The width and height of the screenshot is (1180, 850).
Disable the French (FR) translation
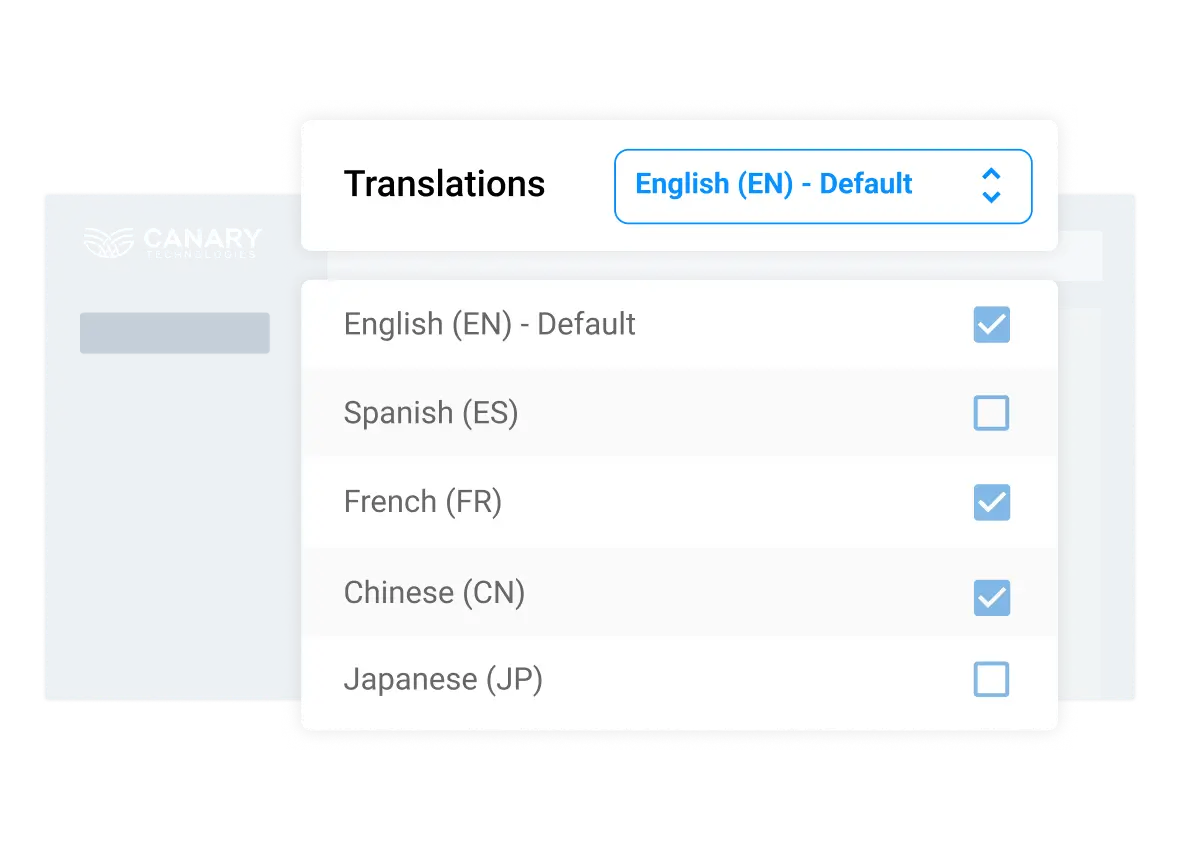[991, 503]
